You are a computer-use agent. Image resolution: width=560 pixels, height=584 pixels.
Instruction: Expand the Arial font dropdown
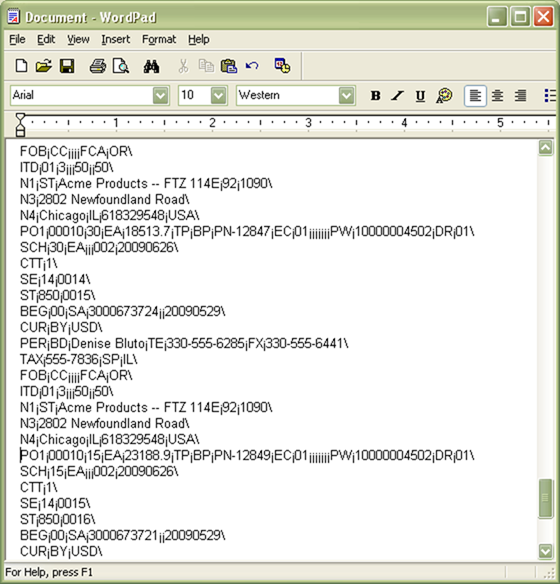point(160,96)
